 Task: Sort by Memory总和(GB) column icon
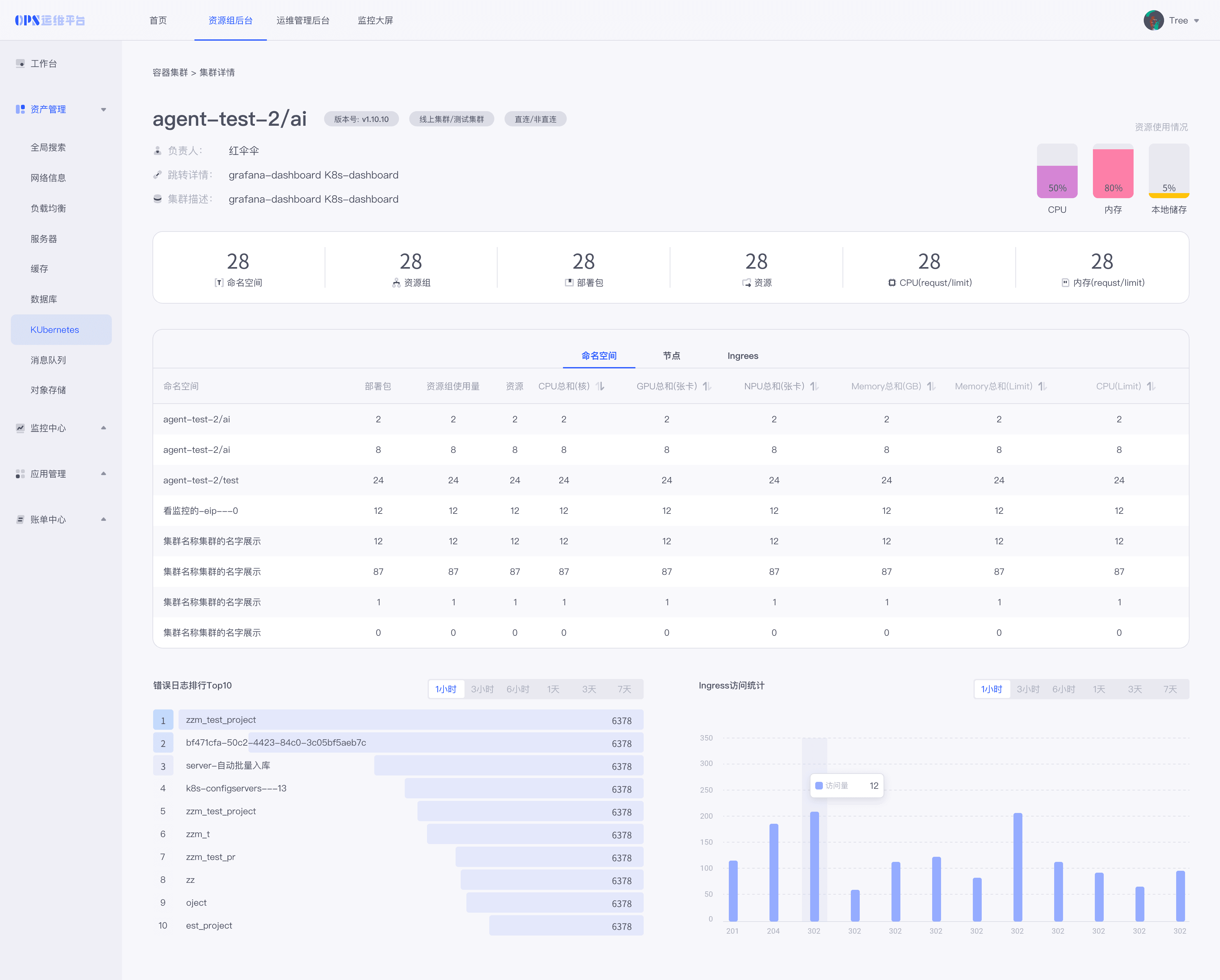(932, 386)
